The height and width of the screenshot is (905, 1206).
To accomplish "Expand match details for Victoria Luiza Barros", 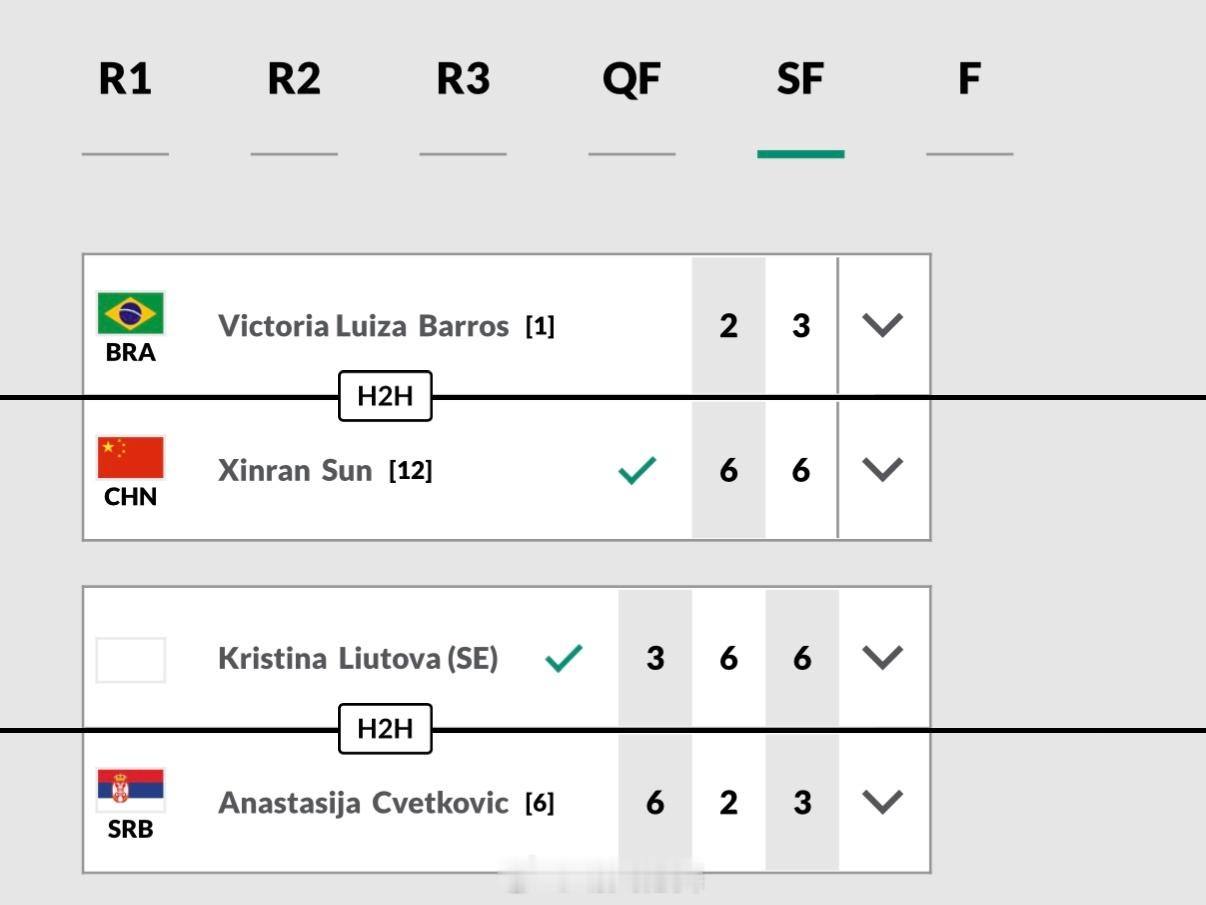I will click(x=882, y=324).
